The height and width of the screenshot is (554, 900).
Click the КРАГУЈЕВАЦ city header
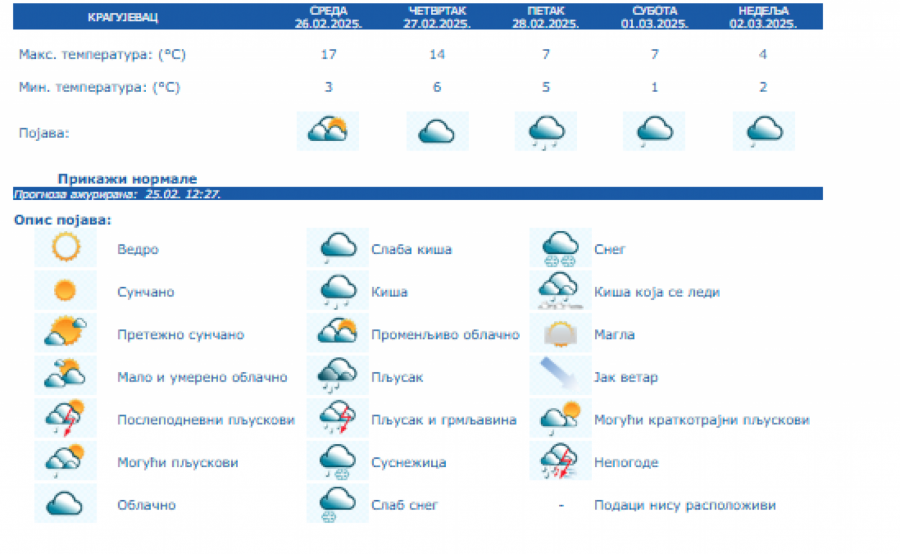(x=123, y=17)
